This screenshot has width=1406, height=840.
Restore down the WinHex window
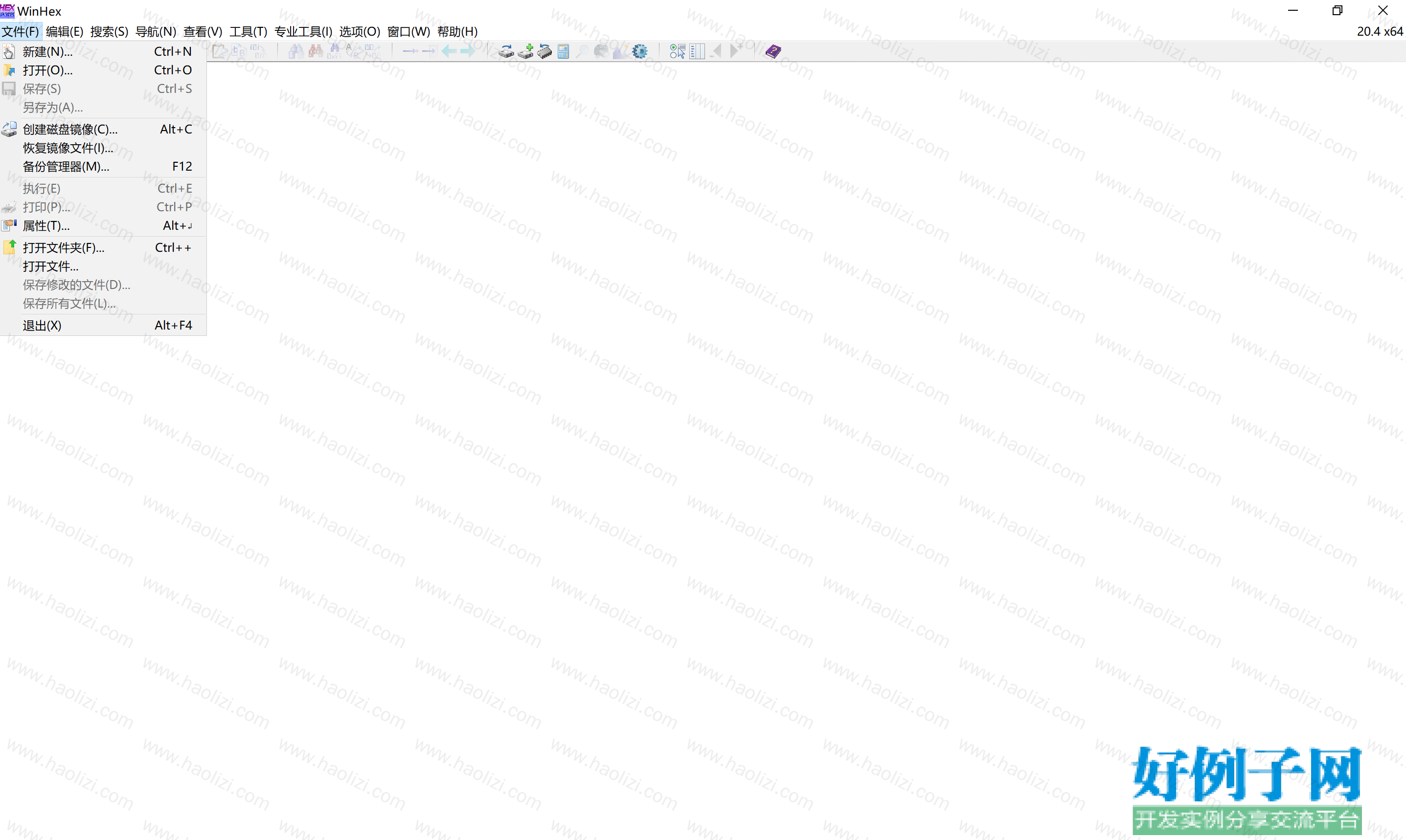(1338, 11)
